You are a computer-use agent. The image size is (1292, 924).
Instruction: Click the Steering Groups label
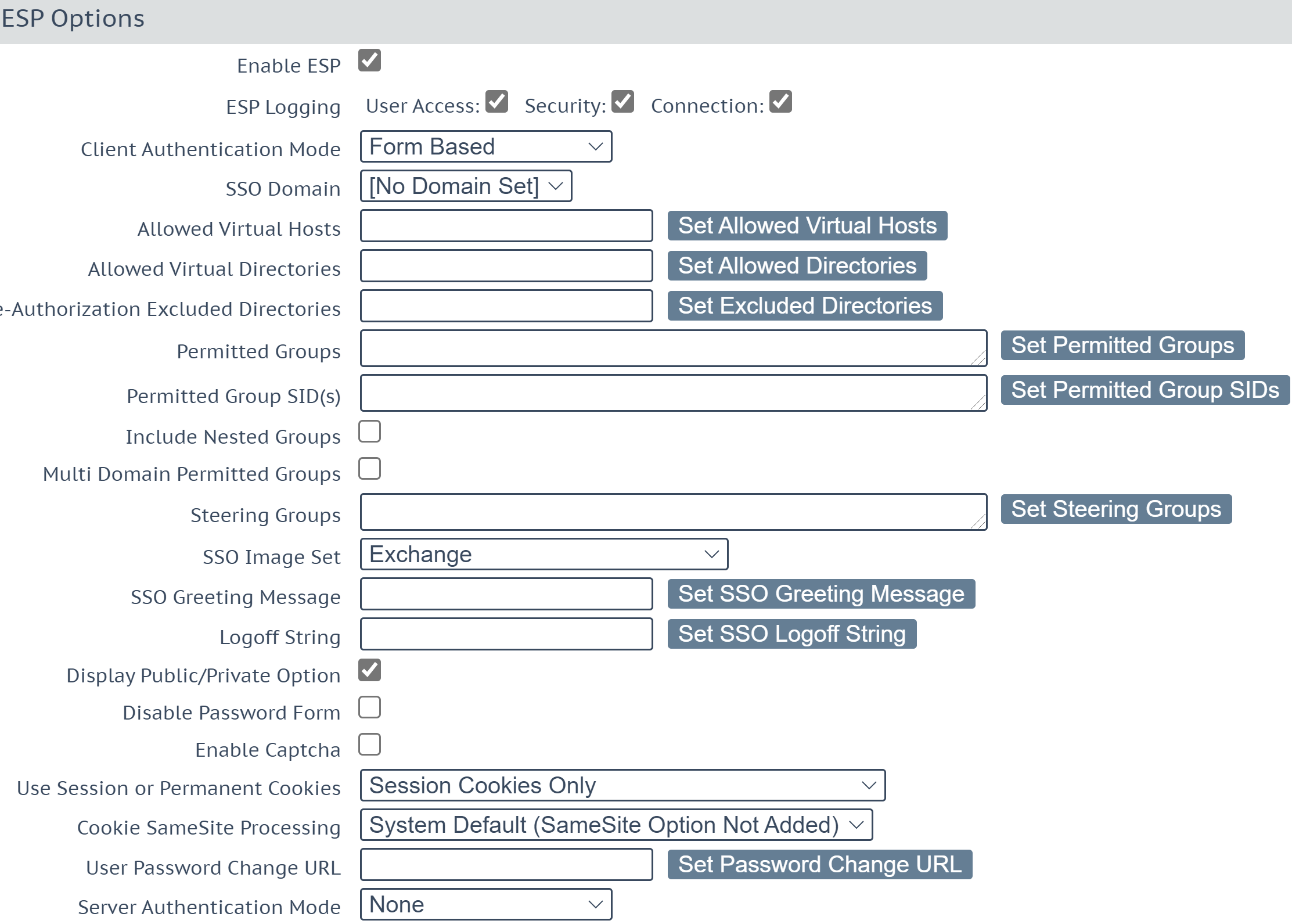tap(265, 516)
